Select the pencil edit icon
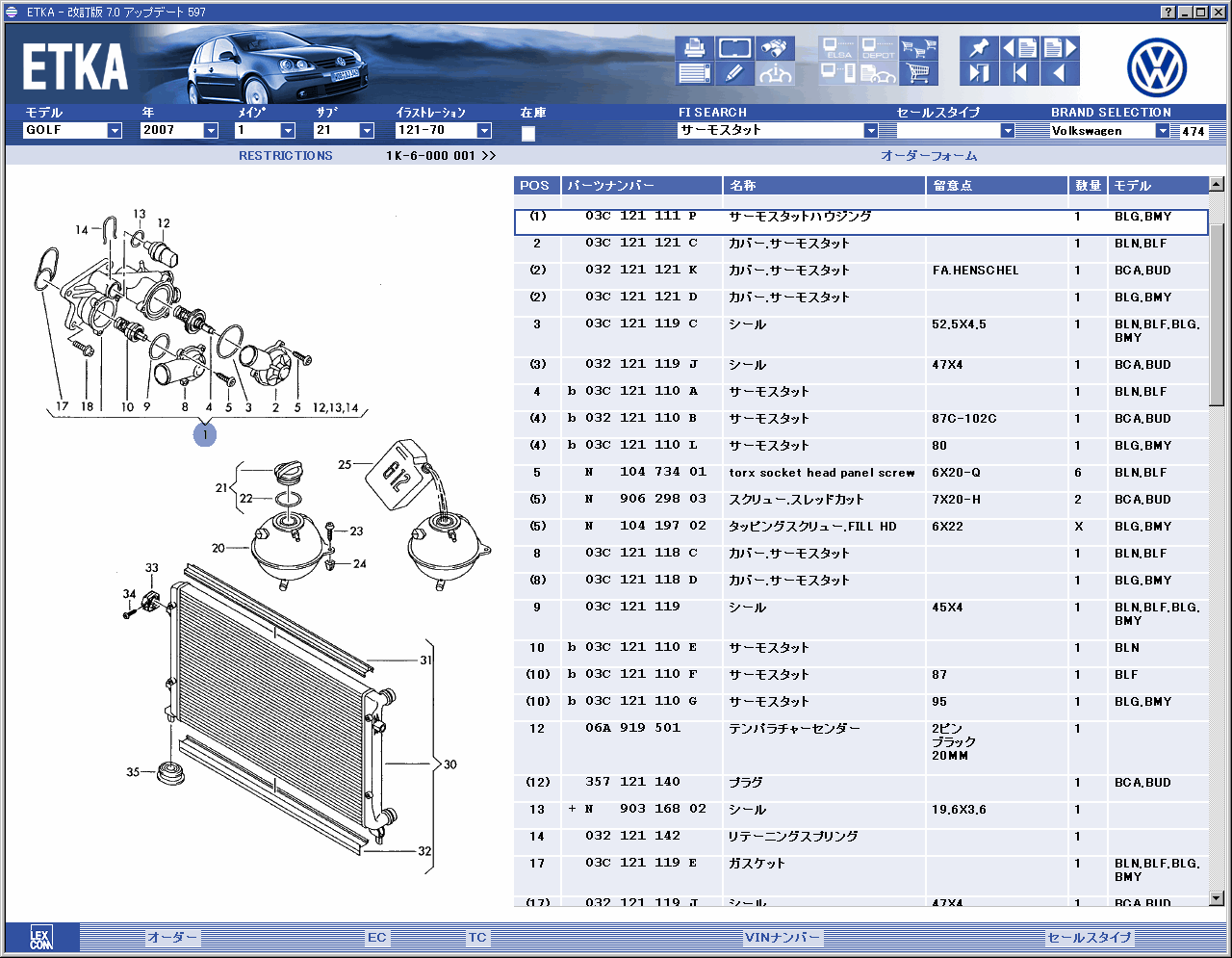The width and height of the screenshot is (1232, 958). coord(734,73)
